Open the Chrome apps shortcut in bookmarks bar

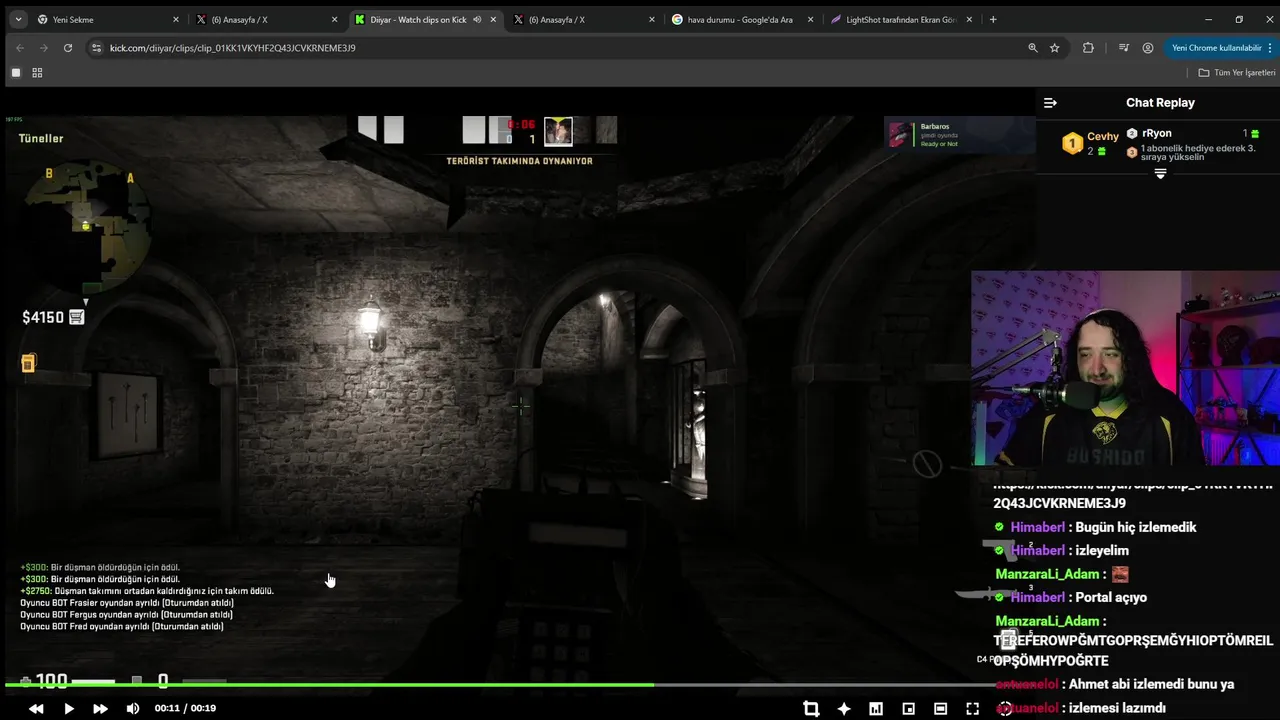[x=15, y=72]
